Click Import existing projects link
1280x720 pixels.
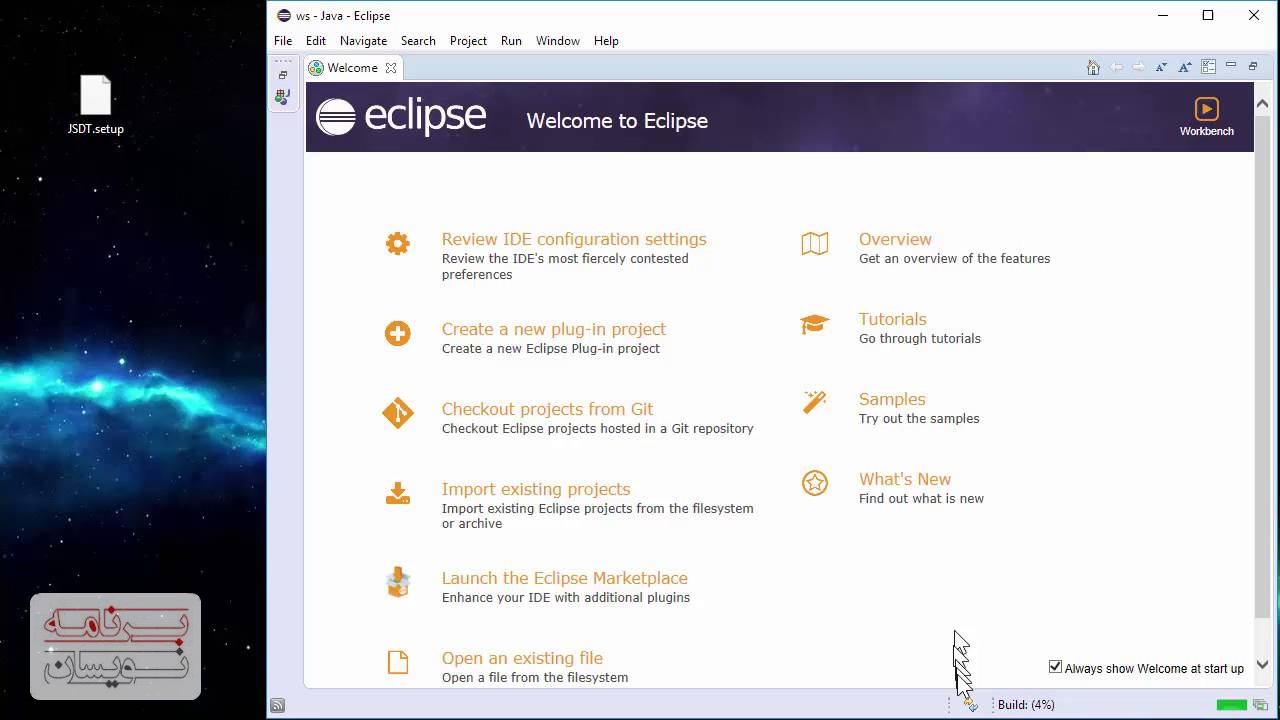(536, 489)
